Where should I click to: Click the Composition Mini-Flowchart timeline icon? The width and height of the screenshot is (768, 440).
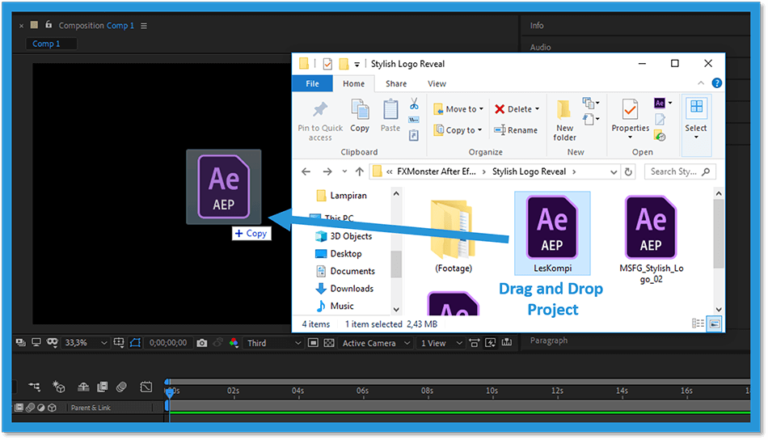[x=34, y=387]
